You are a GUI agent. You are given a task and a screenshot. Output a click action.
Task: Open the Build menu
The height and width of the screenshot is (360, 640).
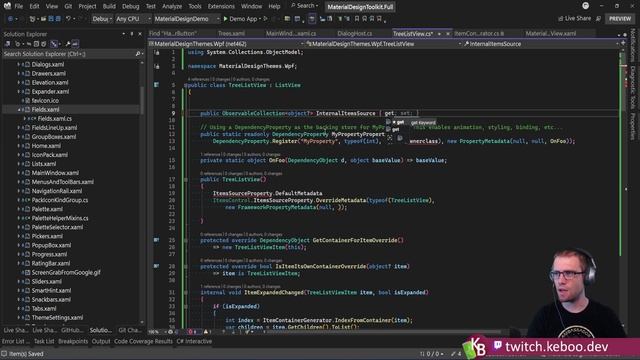(109, 7)
